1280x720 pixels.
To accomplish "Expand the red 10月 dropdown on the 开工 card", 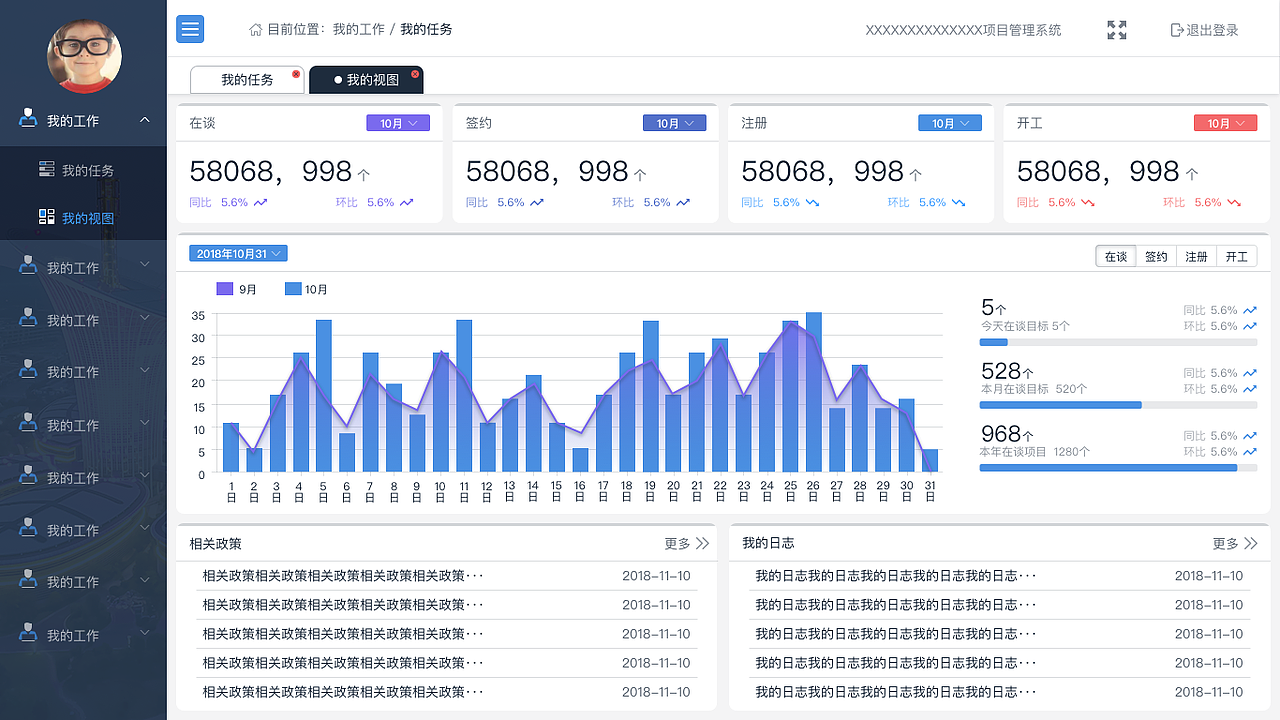I will [x=1225, y=123].
